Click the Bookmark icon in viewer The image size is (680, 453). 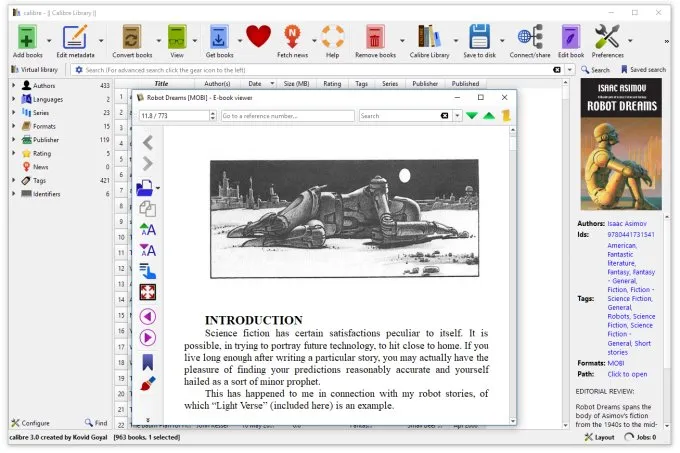tap(147, 362)
